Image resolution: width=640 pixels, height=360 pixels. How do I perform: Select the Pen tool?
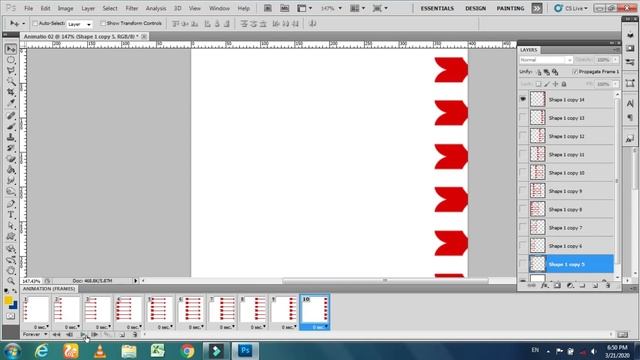pyautogui.click(x=11, y=204)
